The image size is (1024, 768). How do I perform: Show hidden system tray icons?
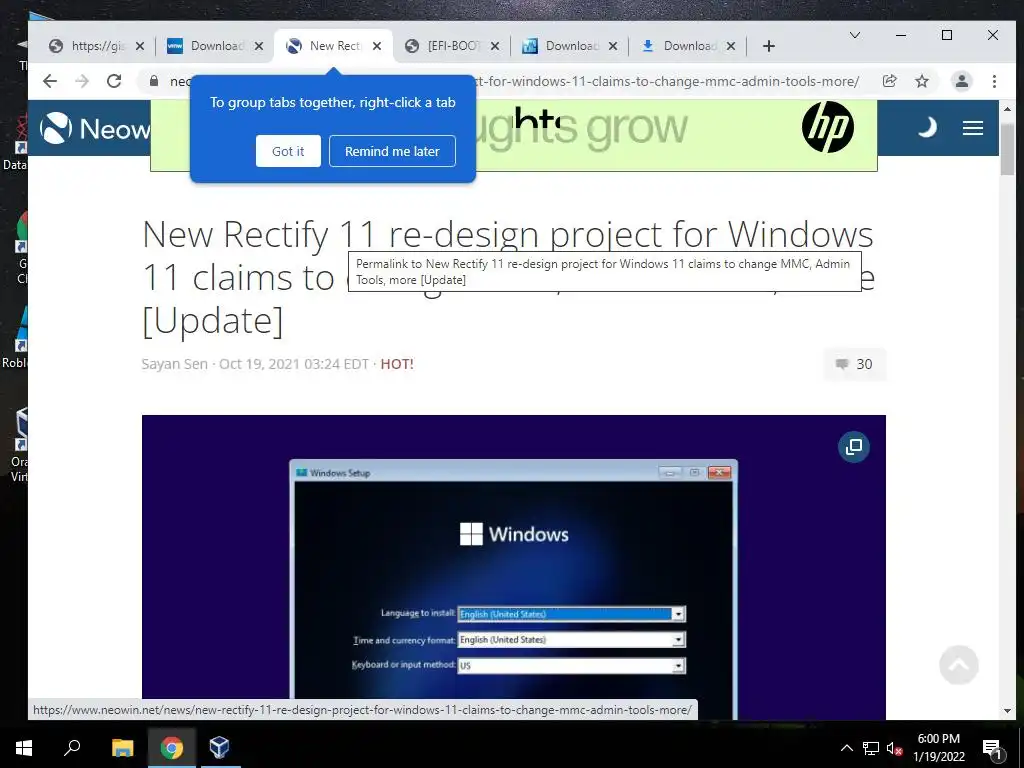coord(846,748)
